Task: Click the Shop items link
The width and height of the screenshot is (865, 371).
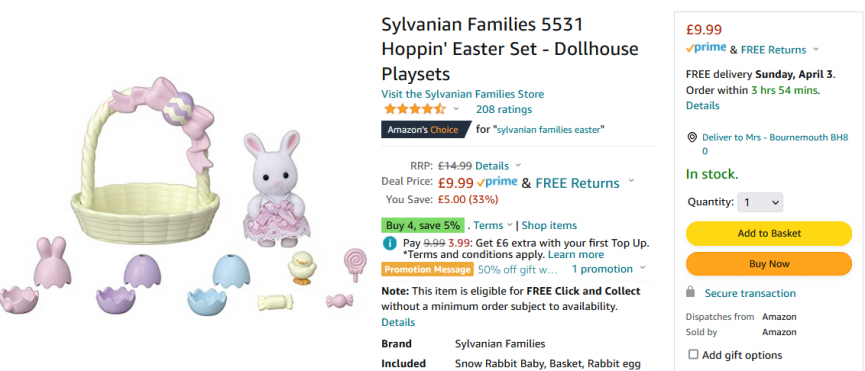Action: pyautogui.click(x=549, y=225)
